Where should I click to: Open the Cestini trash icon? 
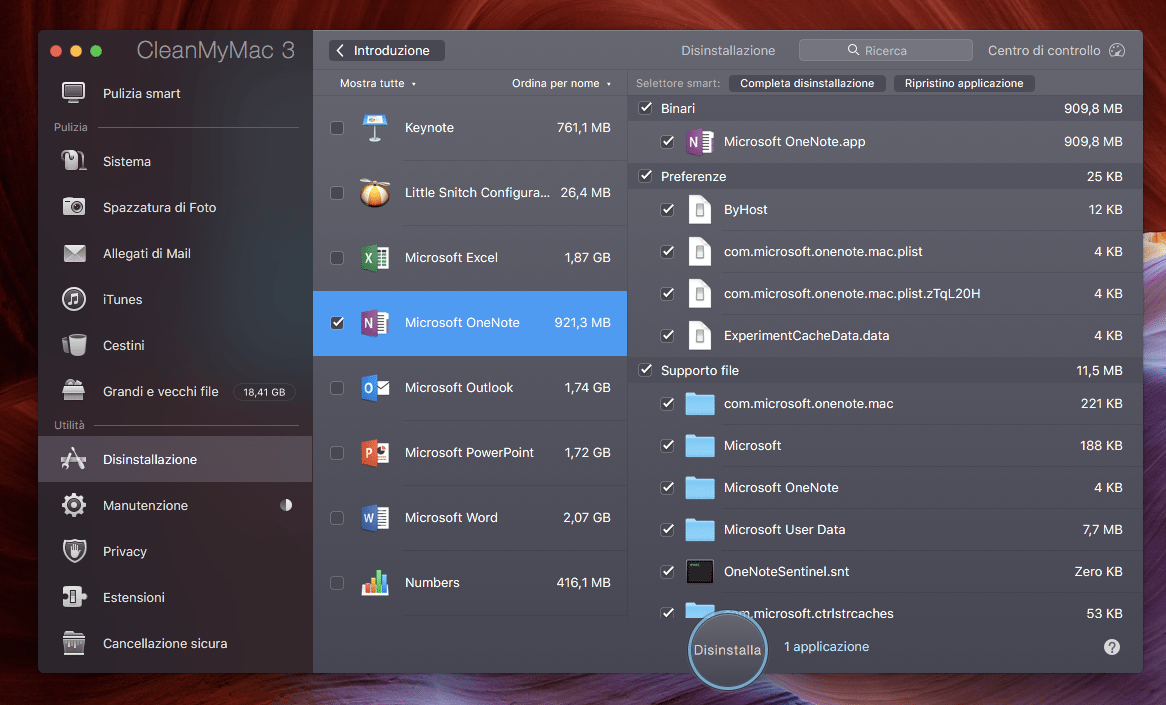74,345
